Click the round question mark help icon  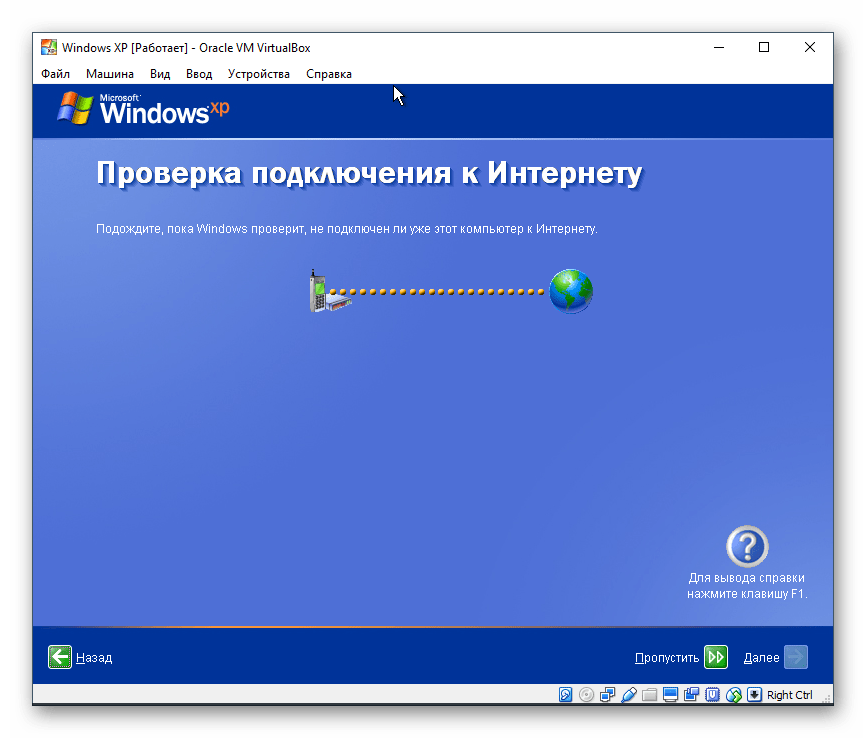747,546
